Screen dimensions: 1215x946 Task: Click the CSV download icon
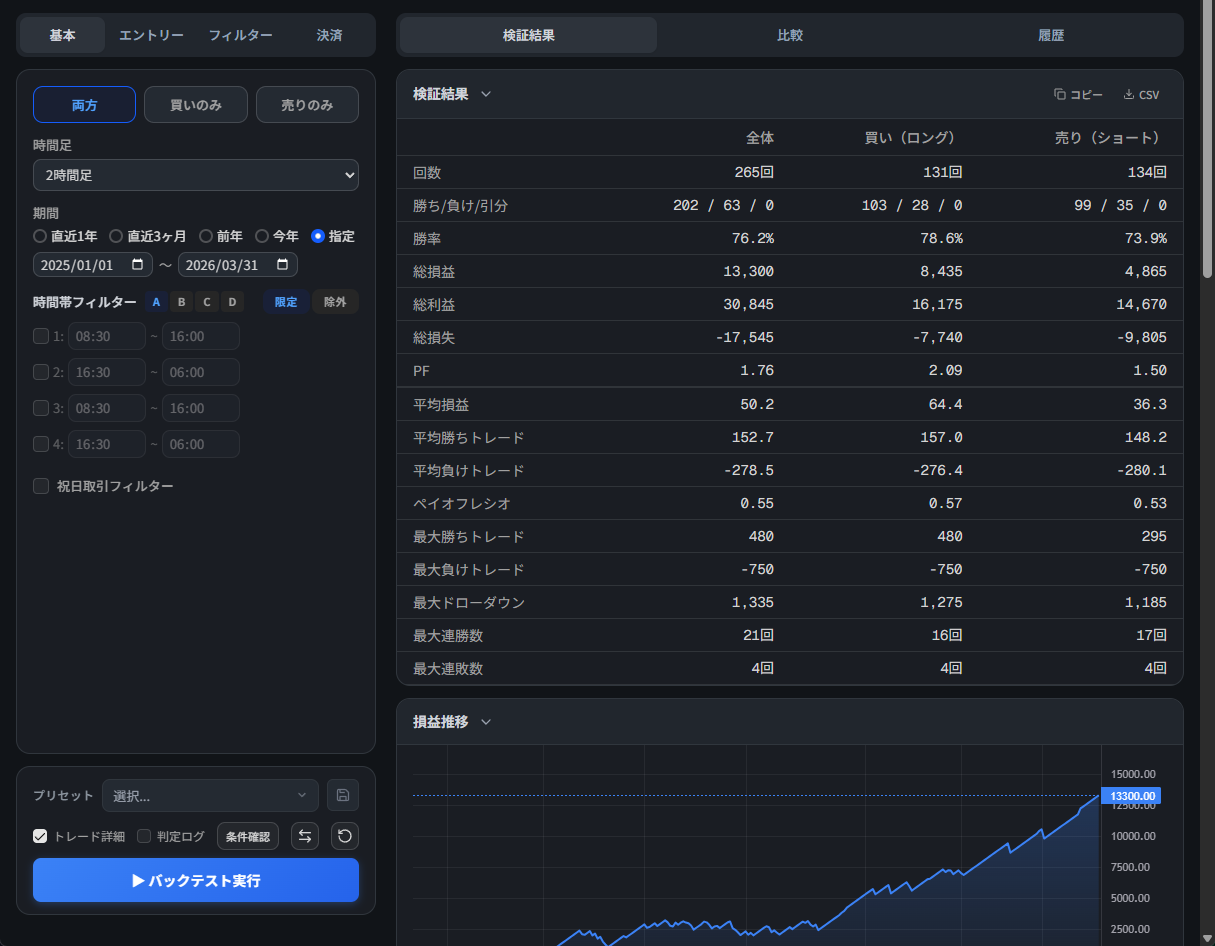coord(1129,94)
